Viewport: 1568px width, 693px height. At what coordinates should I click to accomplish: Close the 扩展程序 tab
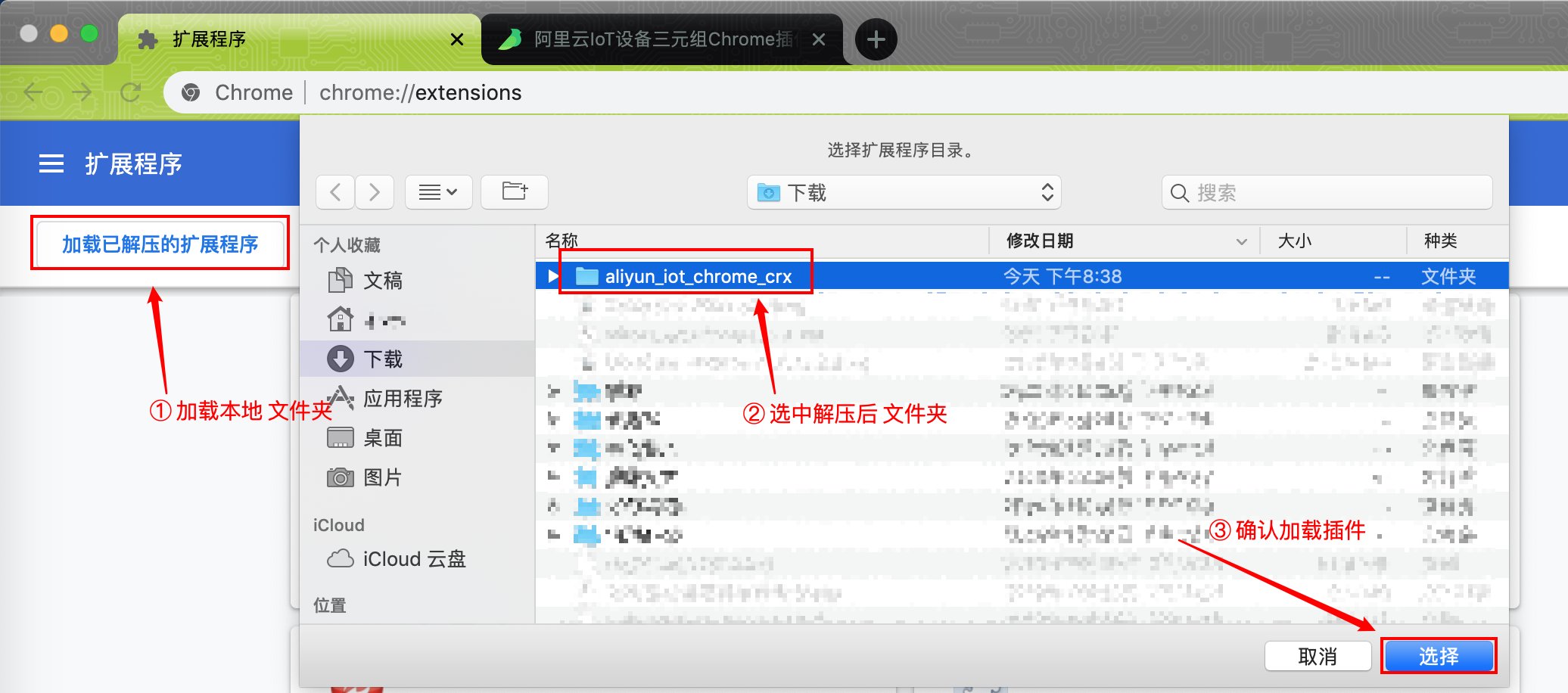(x=457, y=39)
